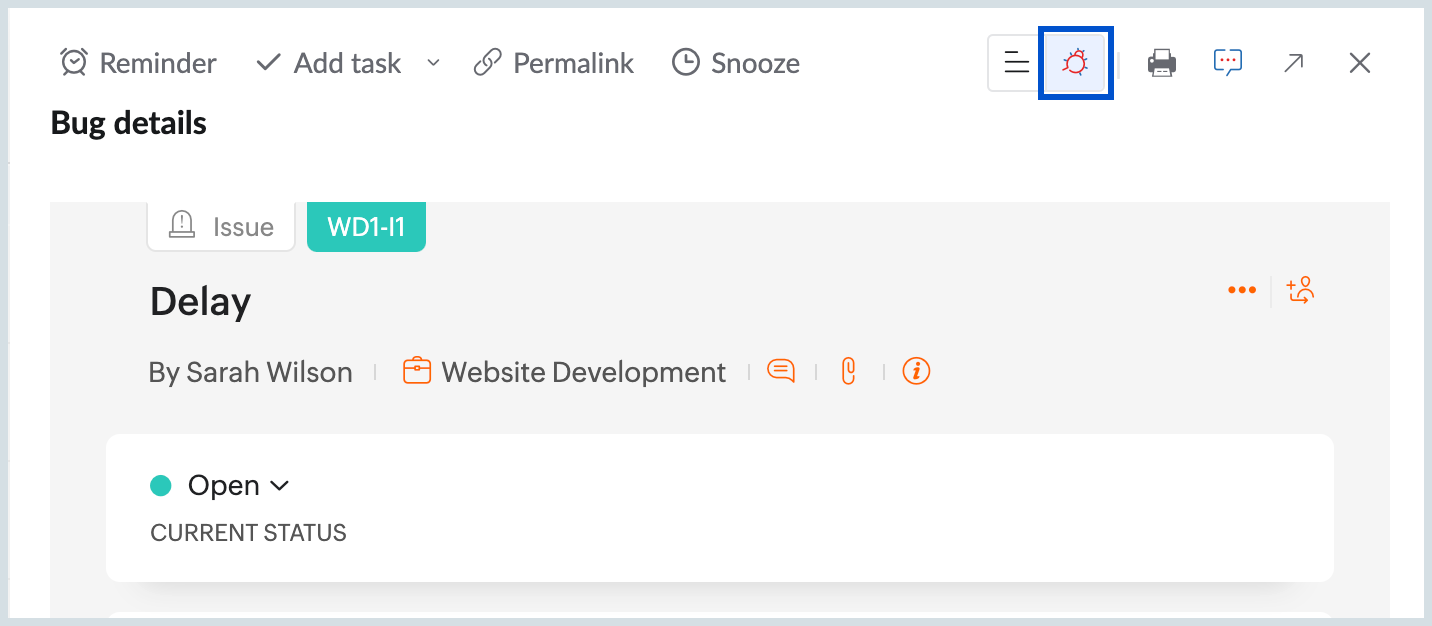The width and height of the screenshot is (1432, 626).
Task: Open the chat bubble icon in toolbar
Action: (1227, 63)
